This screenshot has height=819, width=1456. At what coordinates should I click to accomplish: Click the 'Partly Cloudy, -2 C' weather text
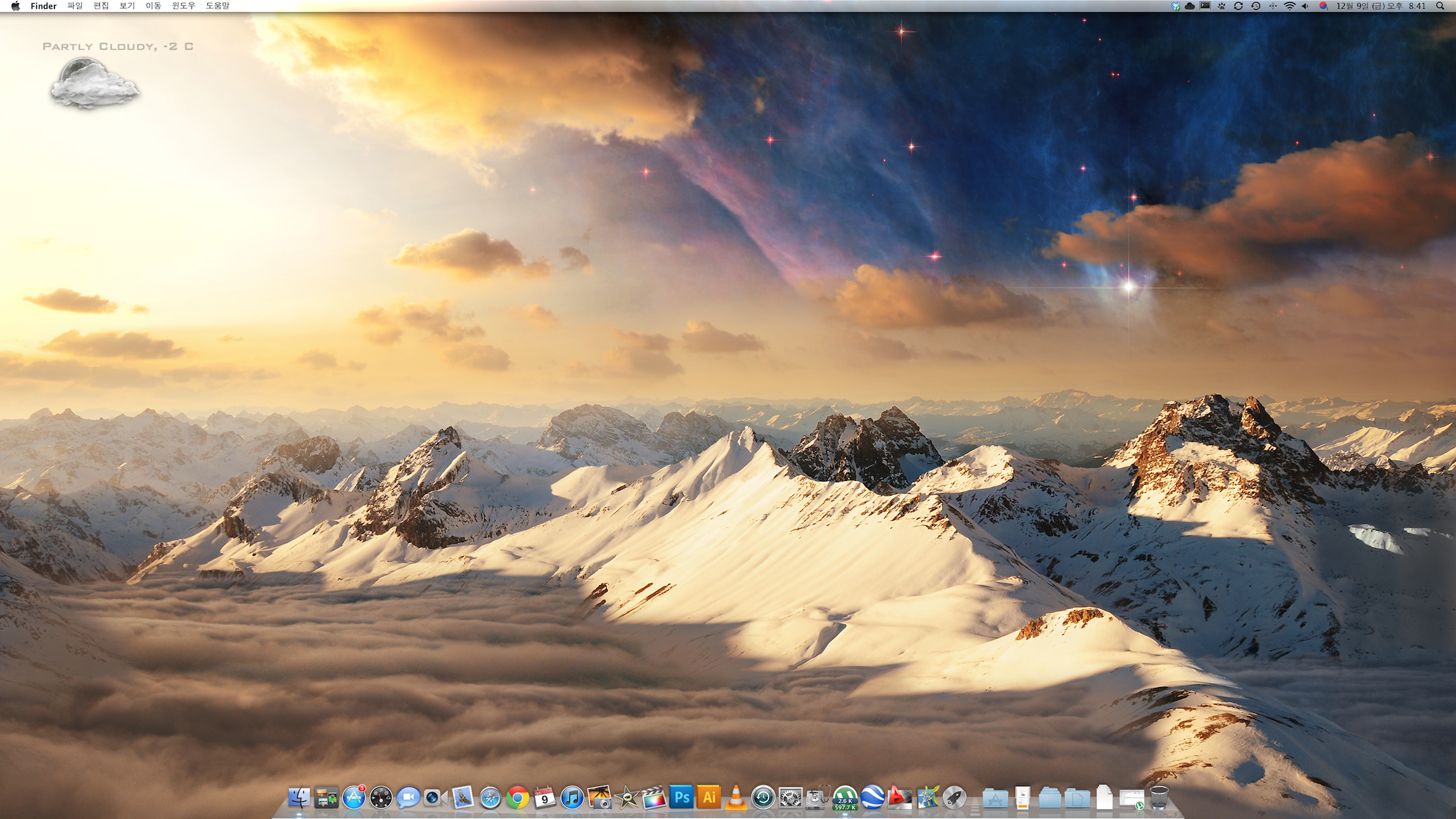click(118, 46)
